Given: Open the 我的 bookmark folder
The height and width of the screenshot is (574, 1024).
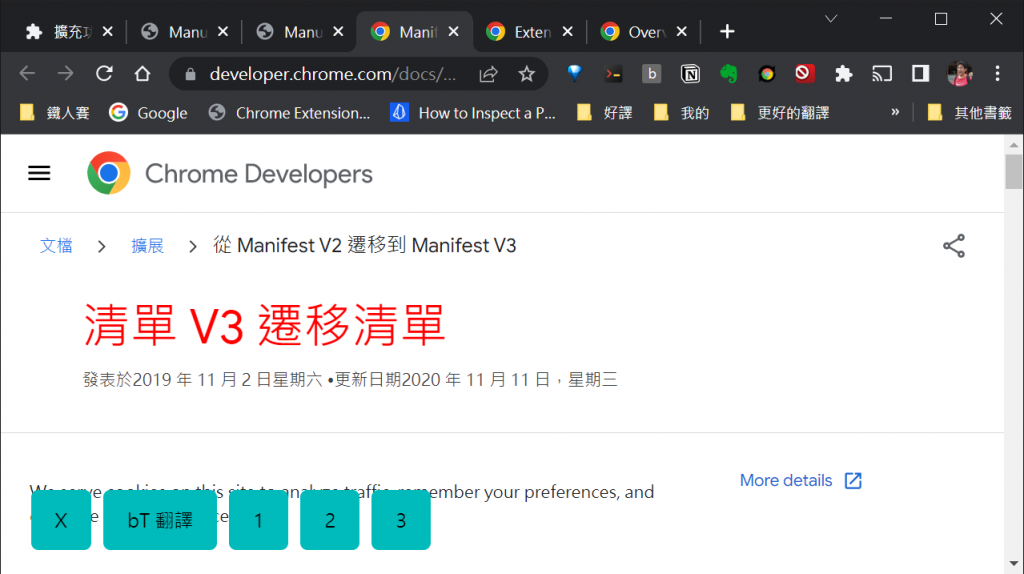Looking at the screenshot, I should pos(682,113).
